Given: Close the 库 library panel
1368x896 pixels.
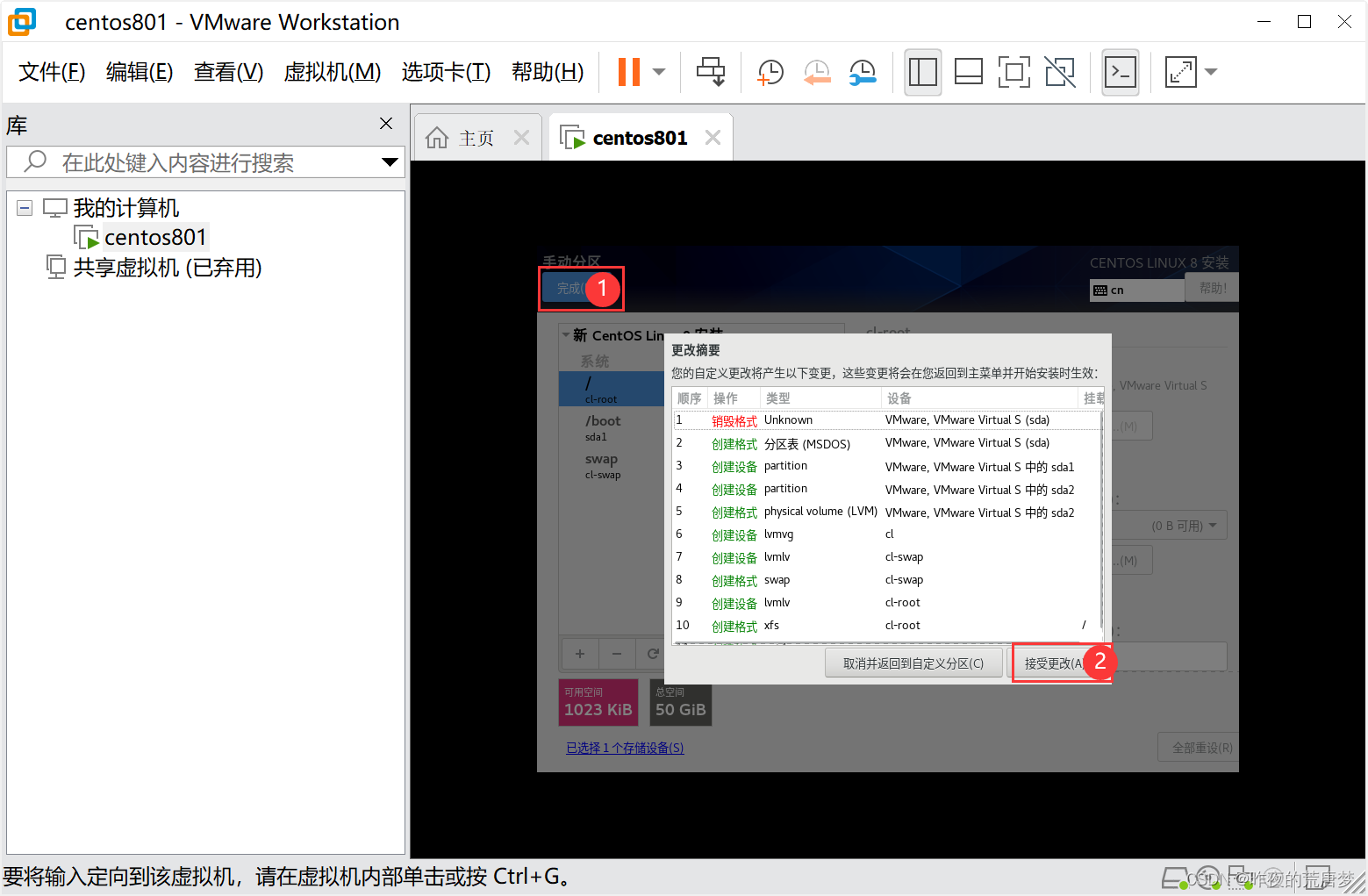Looking at the screenshot, I should point(386,124).
